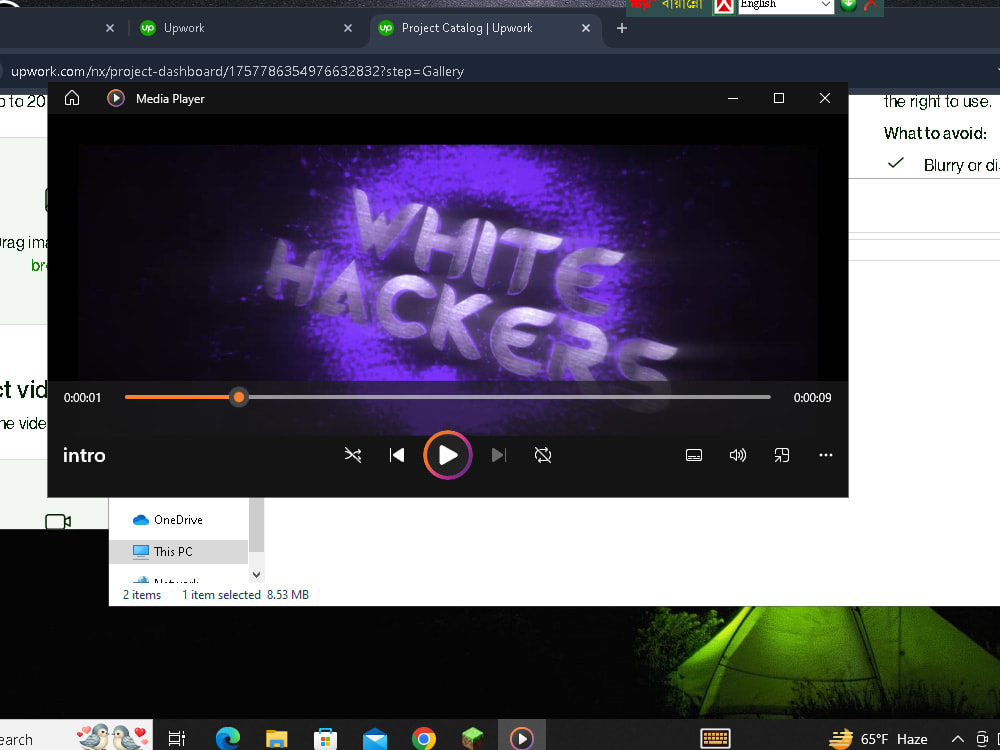Open Mail app from the taskbar
1000x750 pixels.
click(x=374, y=739)
